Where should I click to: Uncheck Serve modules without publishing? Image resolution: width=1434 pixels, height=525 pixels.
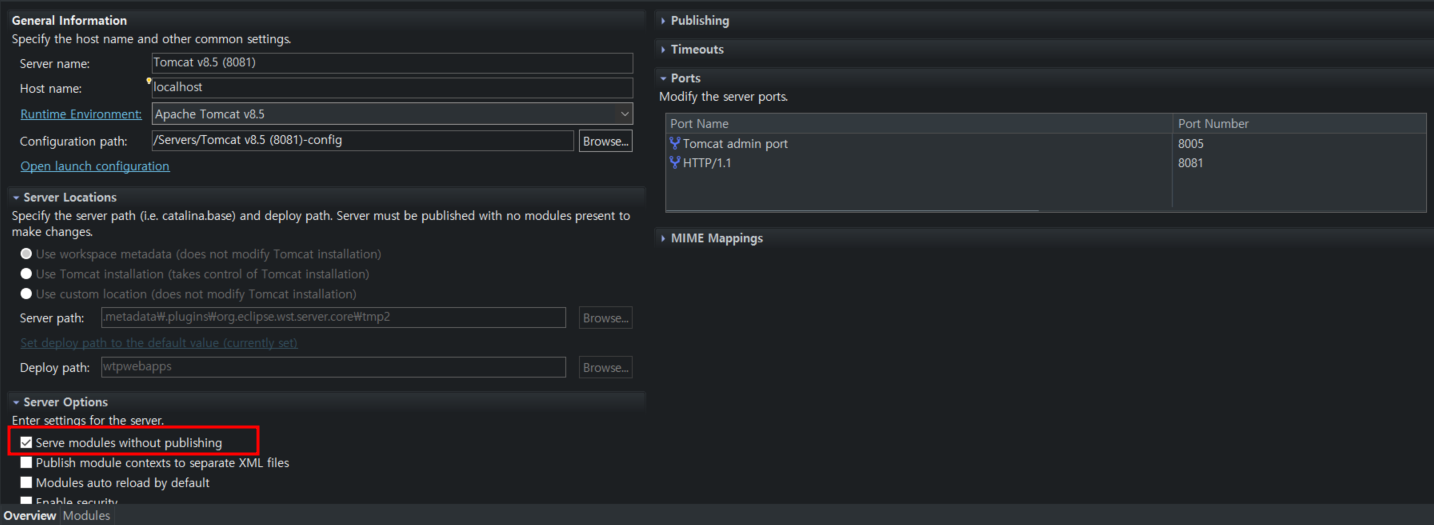(27, 443)
